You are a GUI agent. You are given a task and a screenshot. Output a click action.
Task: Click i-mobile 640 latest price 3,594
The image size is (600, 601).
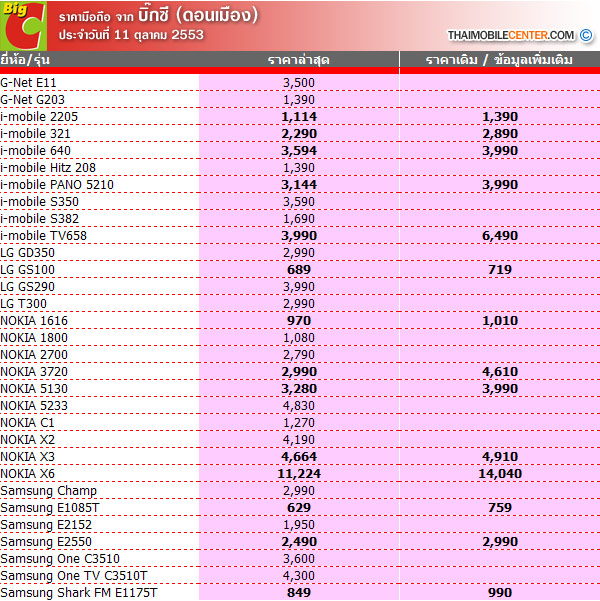coord(299,151)
